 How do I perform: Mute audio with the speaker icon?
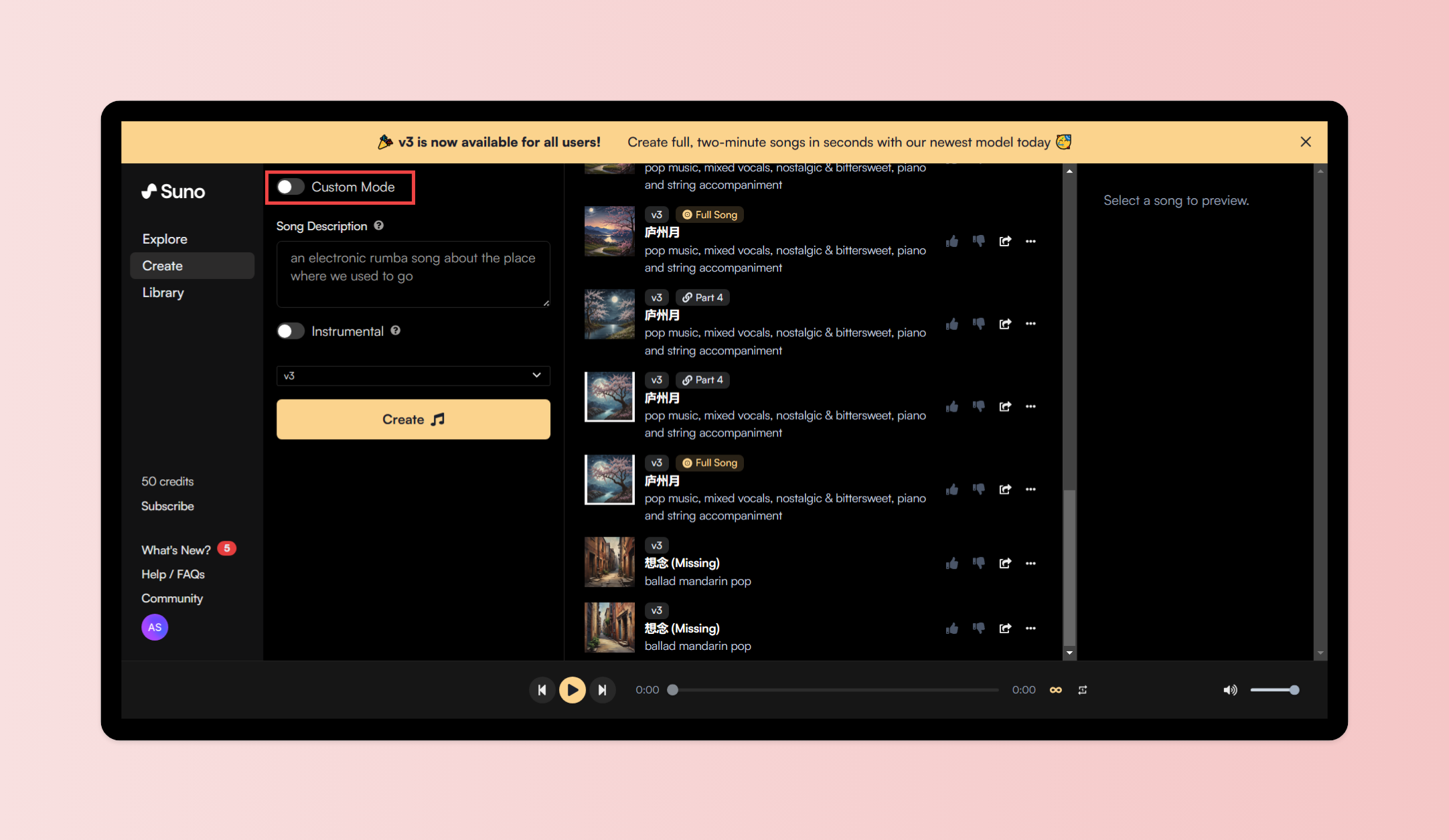[x=1230, y=689]
